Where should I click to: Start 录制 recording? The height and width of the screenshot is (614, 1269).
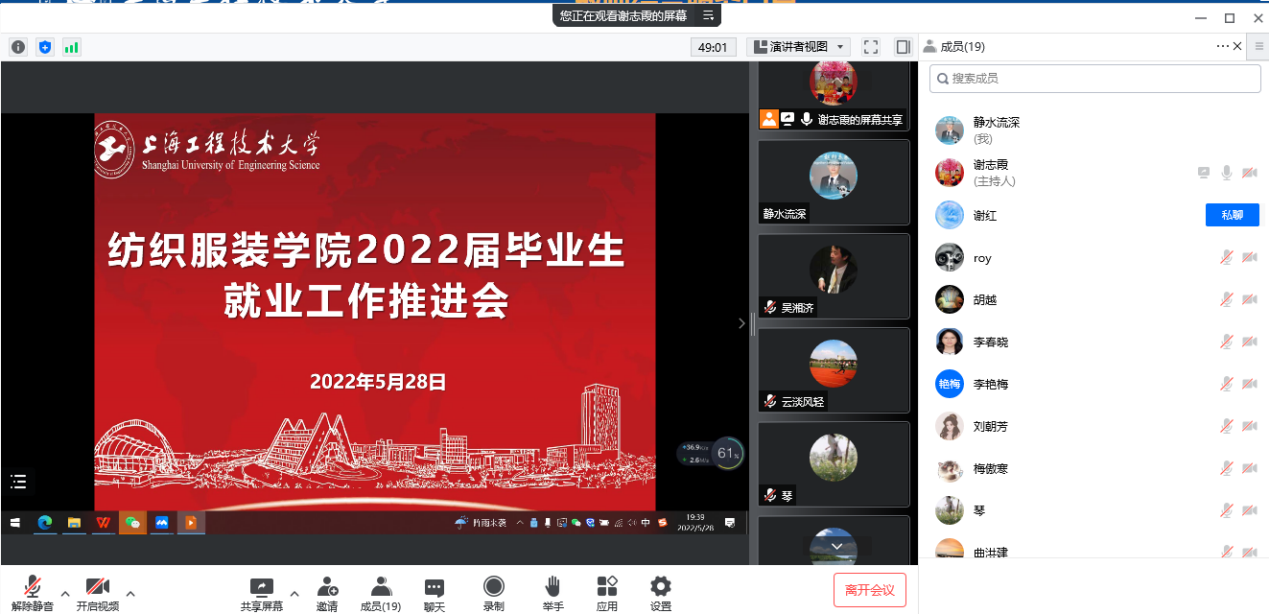pyautogui.click(x=493, y=587)
